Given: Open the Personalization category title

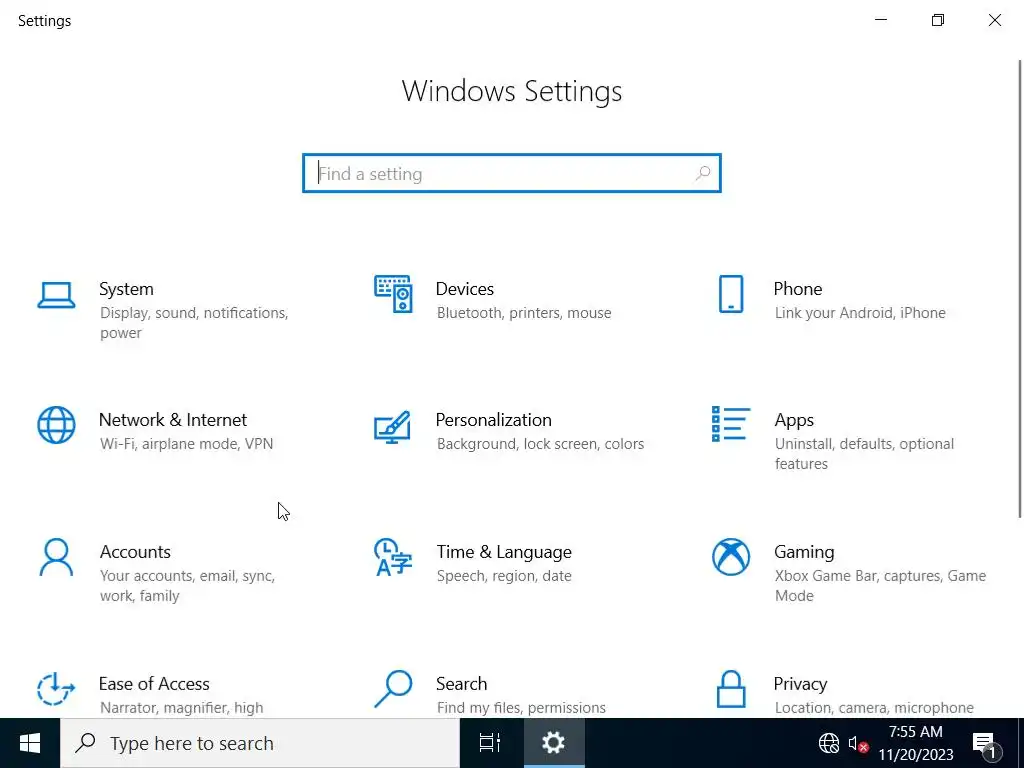Looking at the screenshot, I should point(493,419).
